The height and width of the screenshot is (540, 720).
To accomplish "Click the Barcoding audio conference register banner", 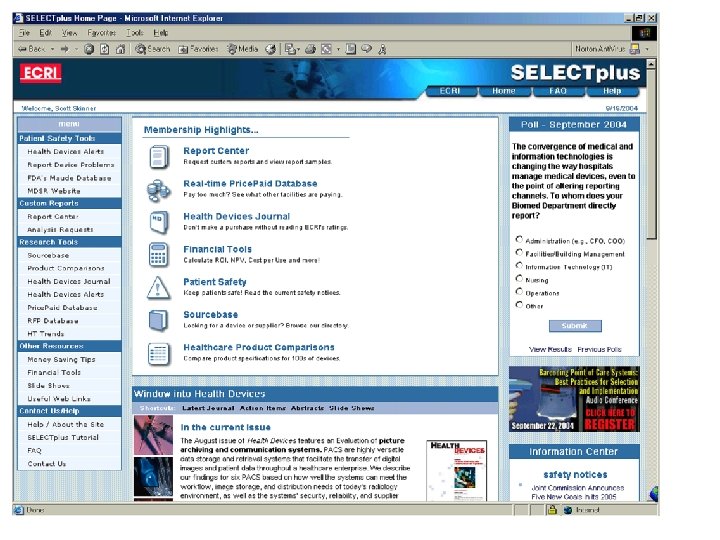I will tap(574, 399).
